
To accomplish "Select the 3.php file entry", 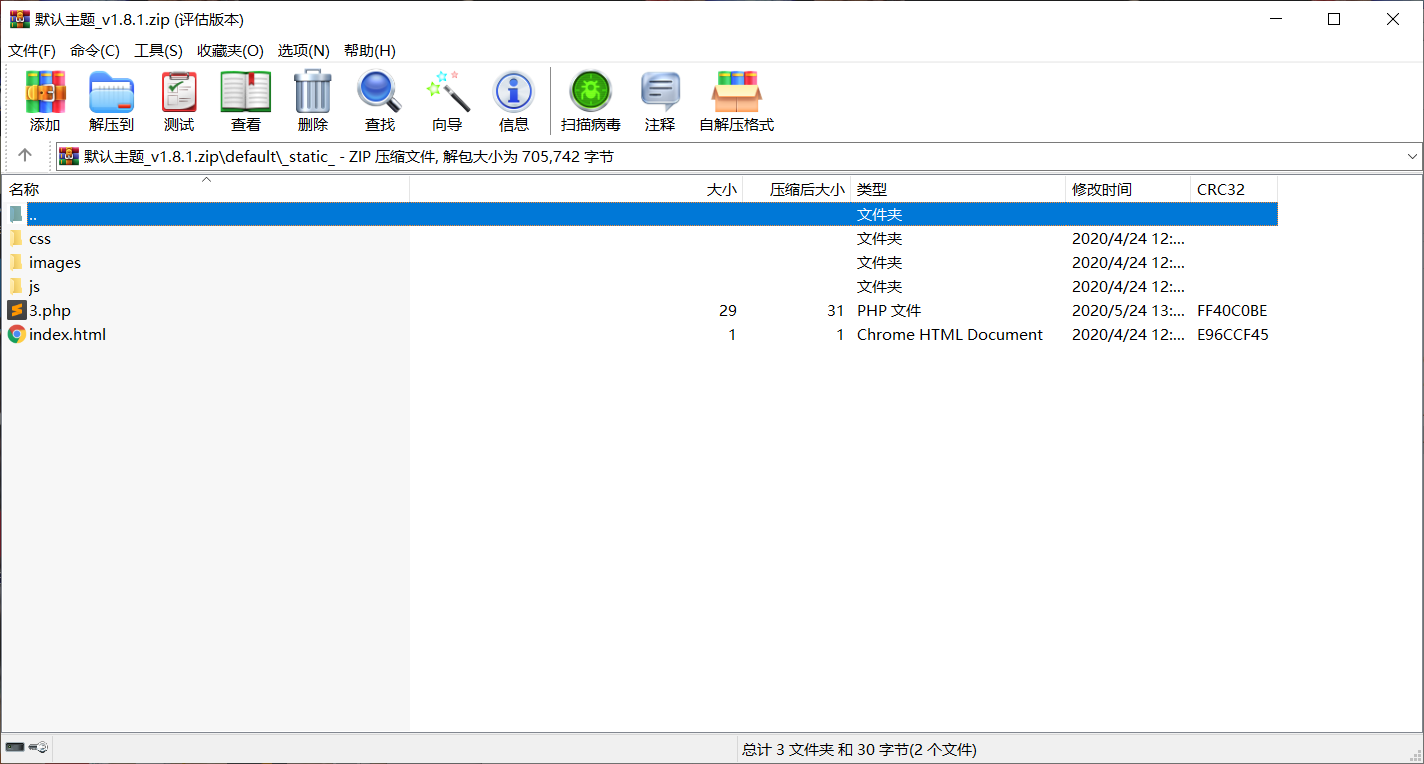I will 48,310.
